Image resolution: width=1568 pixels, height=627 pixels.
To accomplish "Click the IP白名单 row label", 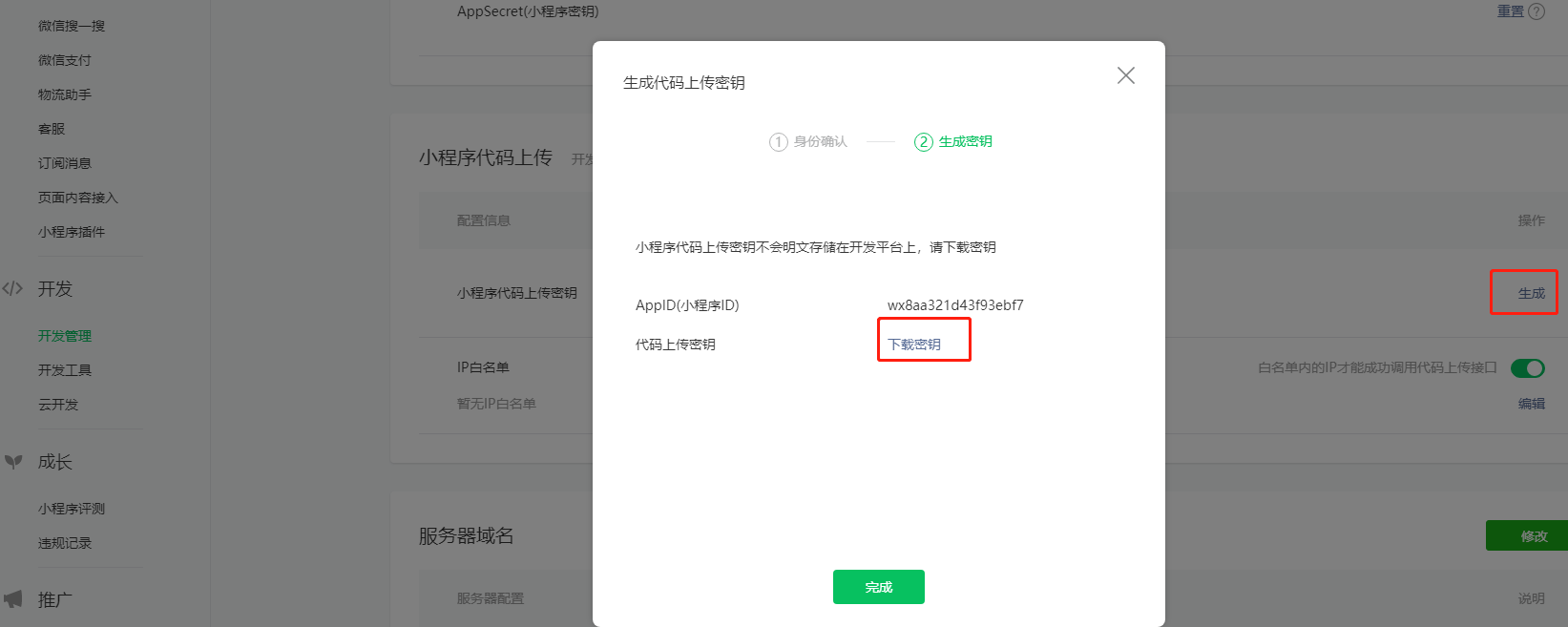I will click(483, 367).
